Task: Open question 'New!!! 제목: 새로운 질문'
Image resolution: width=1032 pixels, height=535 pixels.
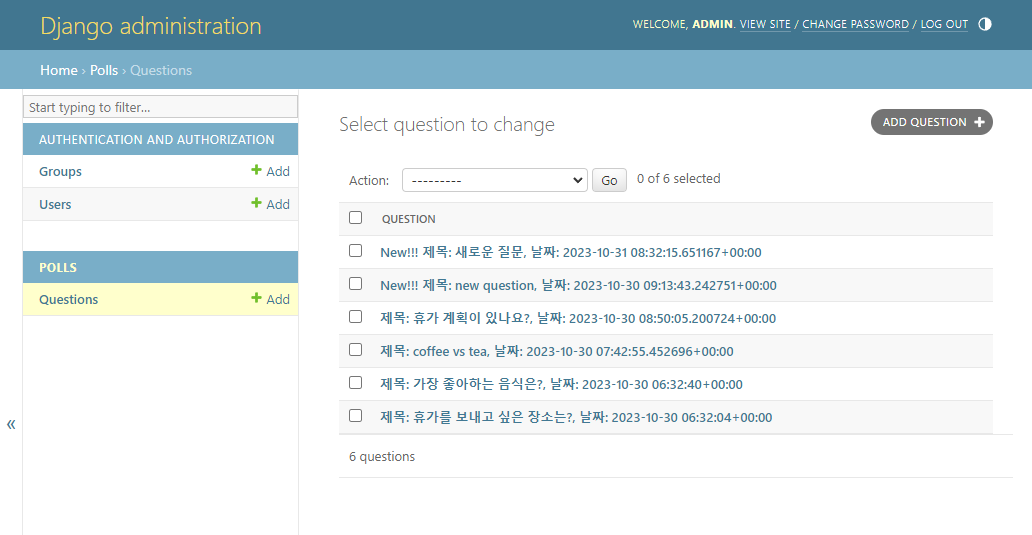Action: click(x=571, y=253)
